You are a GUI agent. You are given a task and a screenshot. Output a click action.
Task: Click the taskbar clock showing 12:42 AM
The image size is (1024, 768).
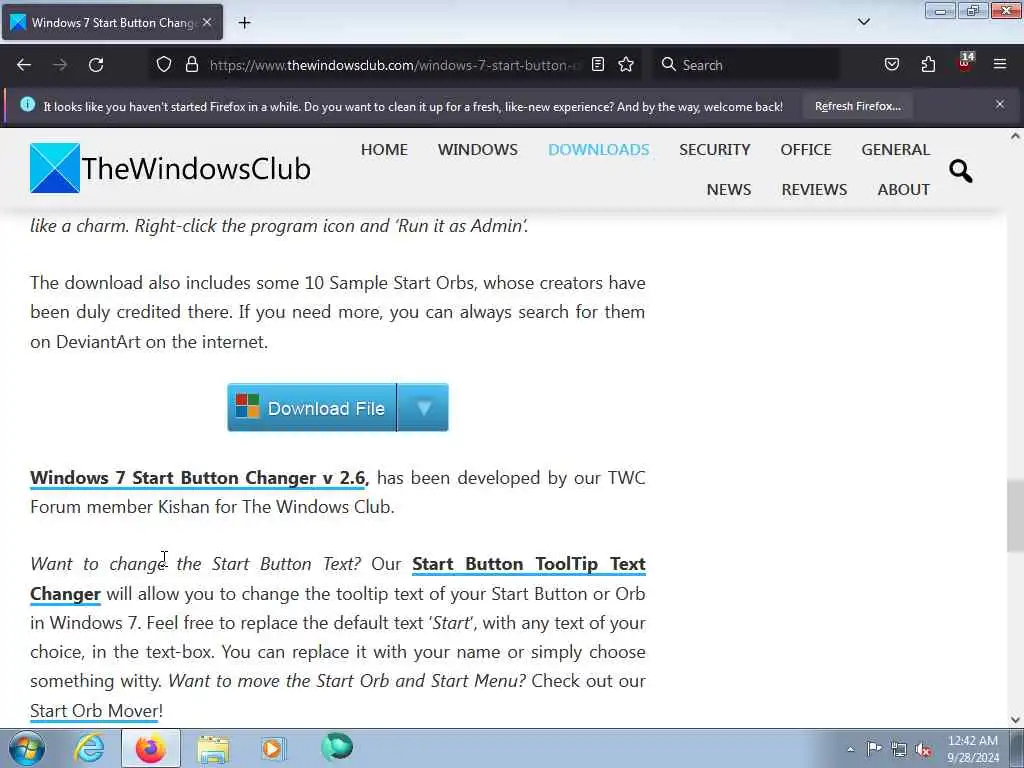point(973,749)
